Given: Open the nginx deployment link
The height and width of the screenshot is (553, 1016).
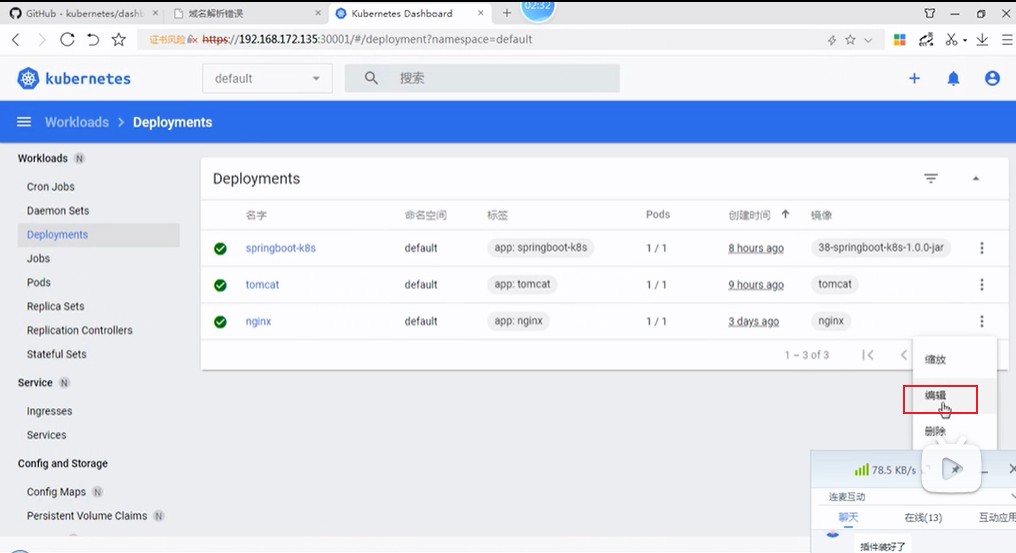Looking at the screenshot, I should (x=259, y=322).
